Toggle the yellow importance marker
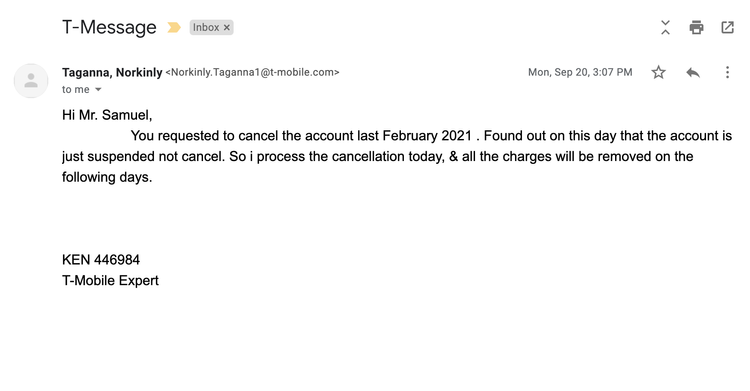 click(174, 27)
